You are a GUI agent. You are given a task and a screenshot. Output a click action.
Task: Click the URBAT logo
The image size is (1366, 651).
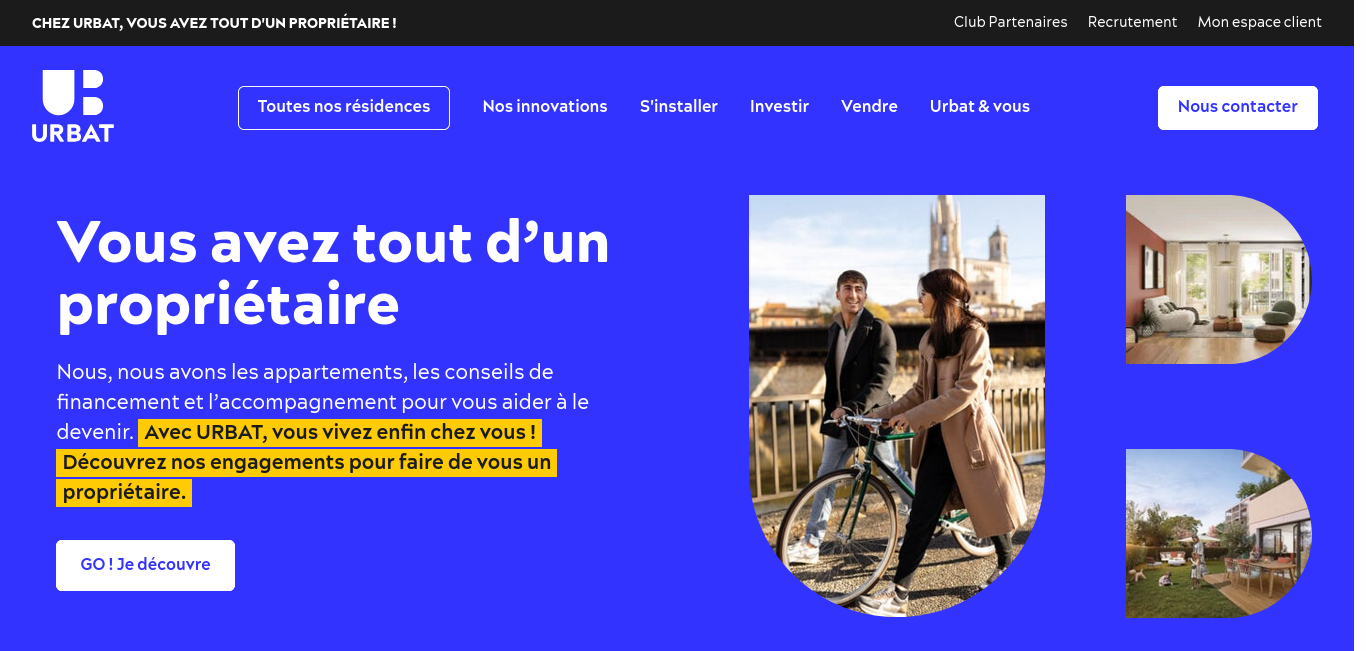(x=73, y=106)
